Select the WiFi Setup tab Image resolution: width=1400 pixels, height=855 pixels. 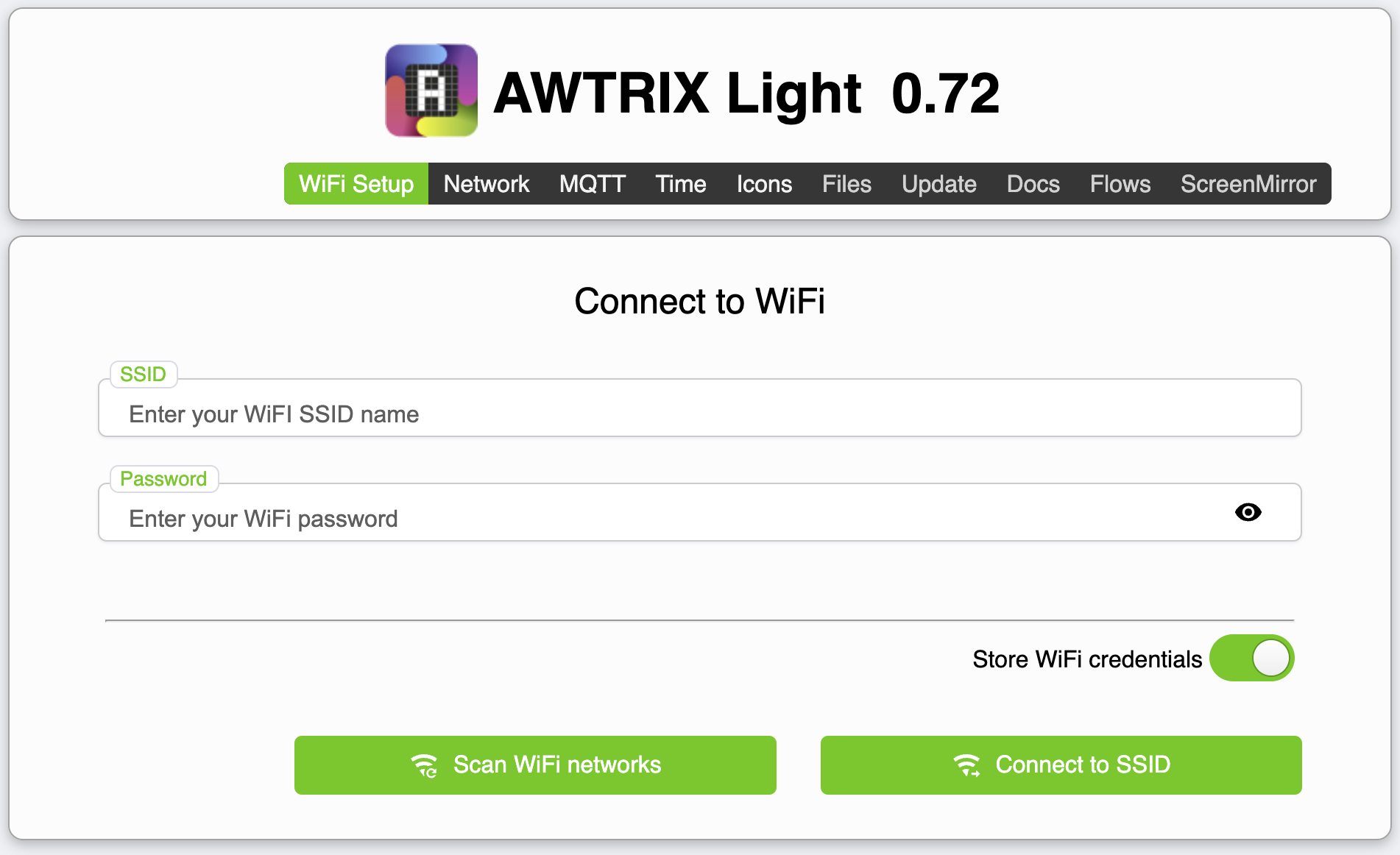point(356,184)
